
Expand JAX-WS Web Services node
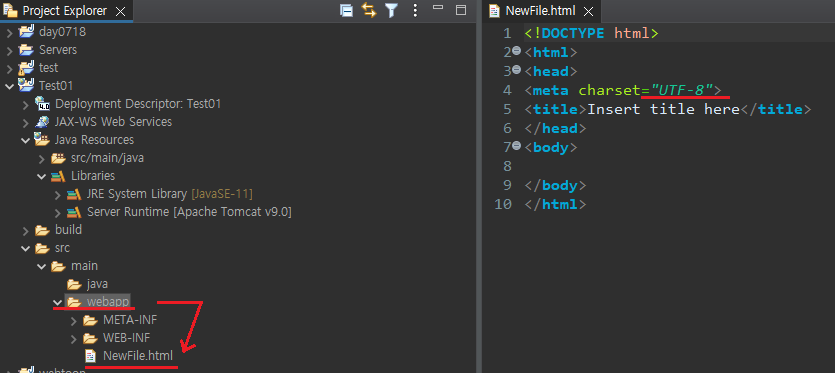coord(26,122)
